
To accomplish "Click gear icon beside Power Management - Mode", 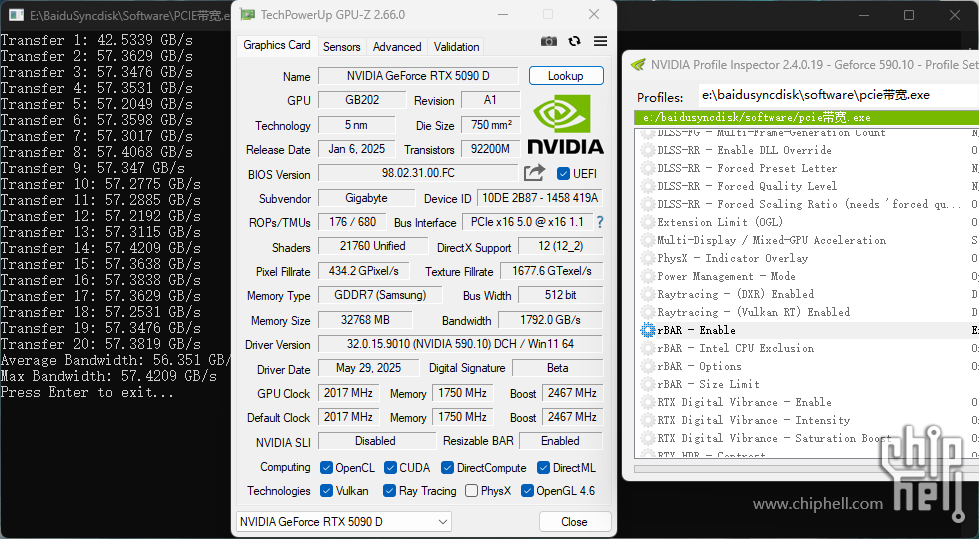I will (647, 276).
